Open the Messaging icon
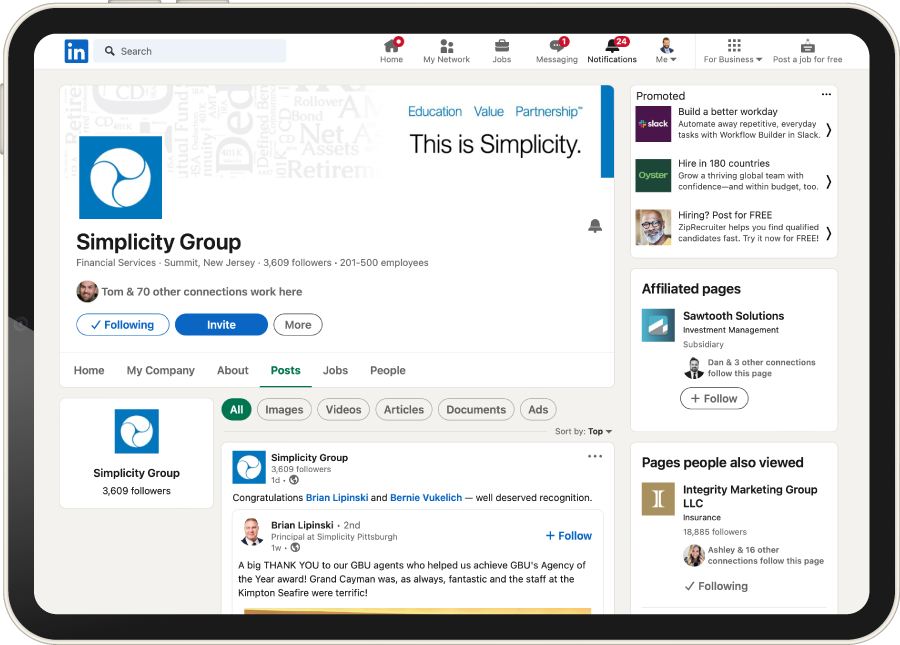Image resolution: width=900 pixels, height=645 pixels. [557, 45]
